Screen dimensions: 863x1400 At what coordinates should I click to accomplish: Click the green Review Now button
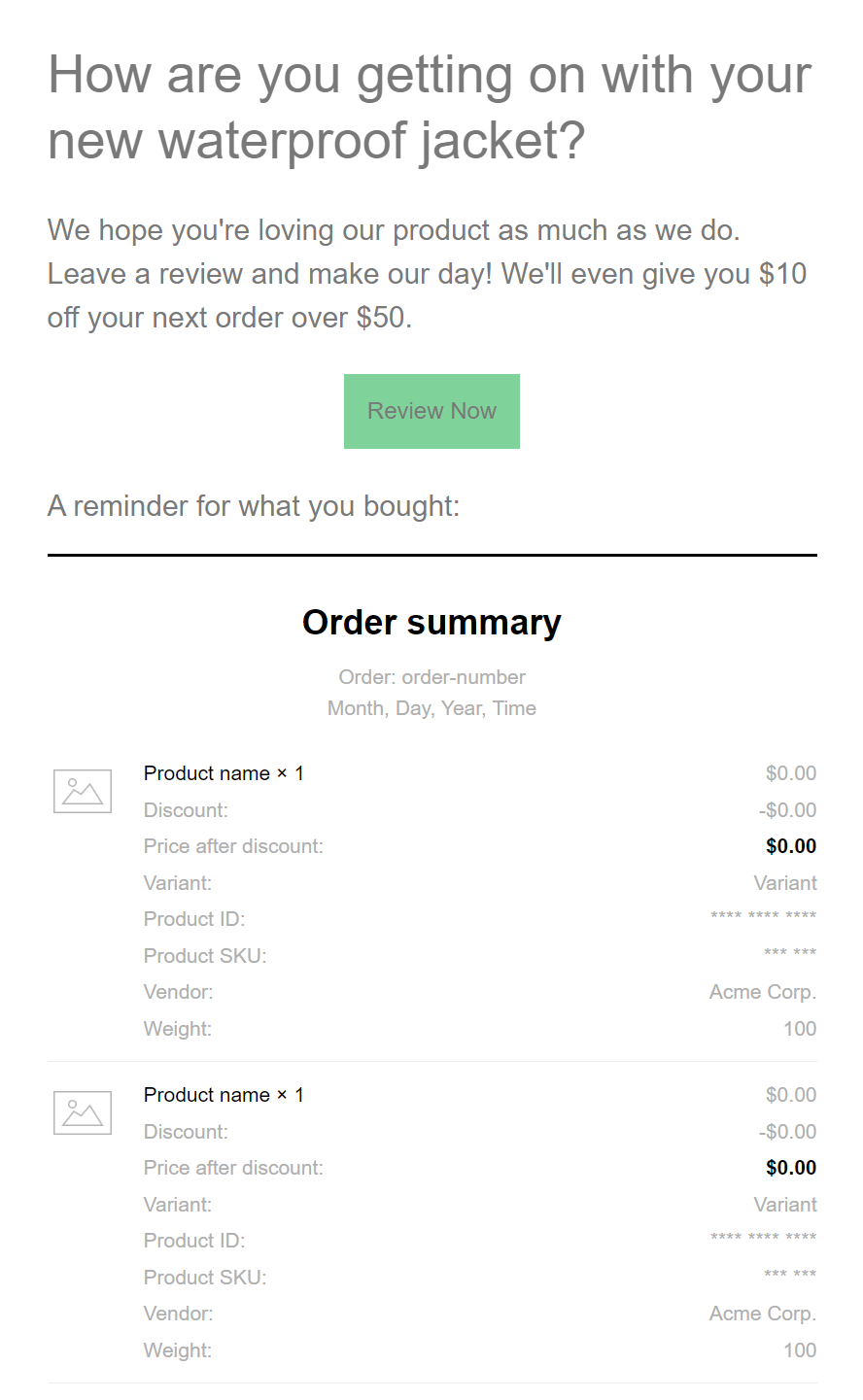431,411
